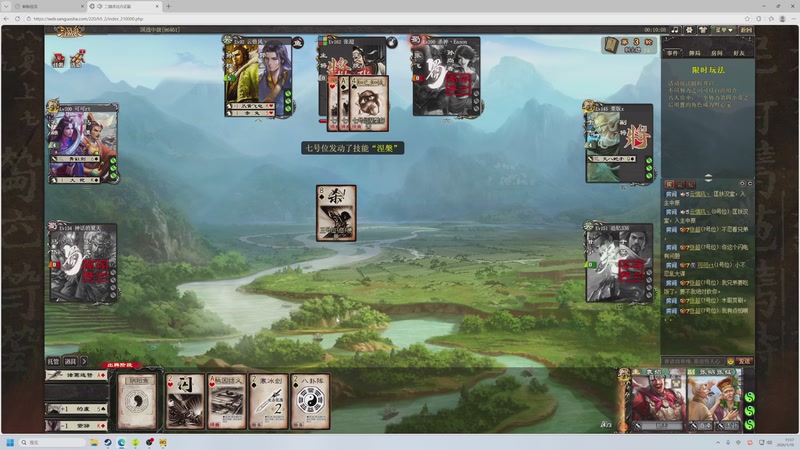Viewport: 800px width, 450px height.
Task: Click the Windows taskbar search box
Action: 52,442
